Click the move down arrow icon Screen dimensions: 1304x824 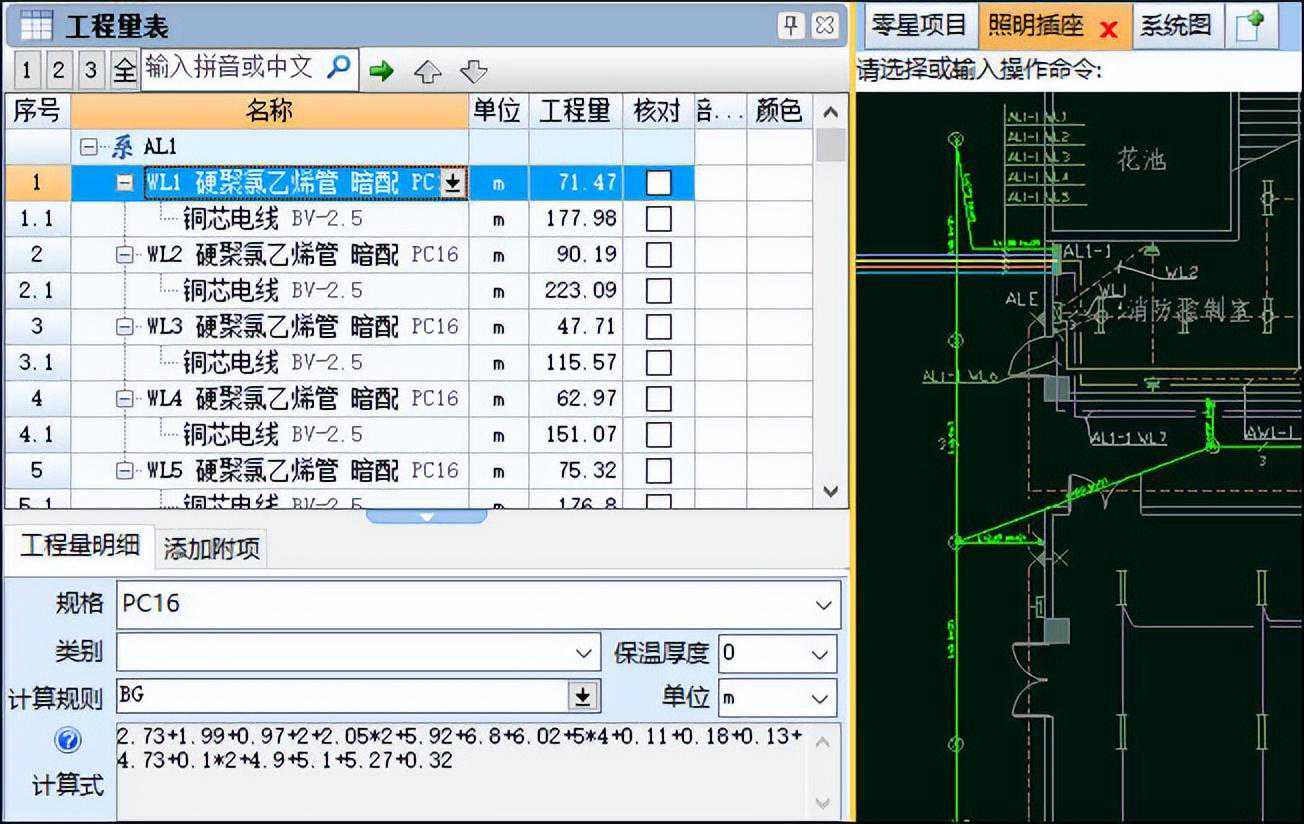[473, 72]
